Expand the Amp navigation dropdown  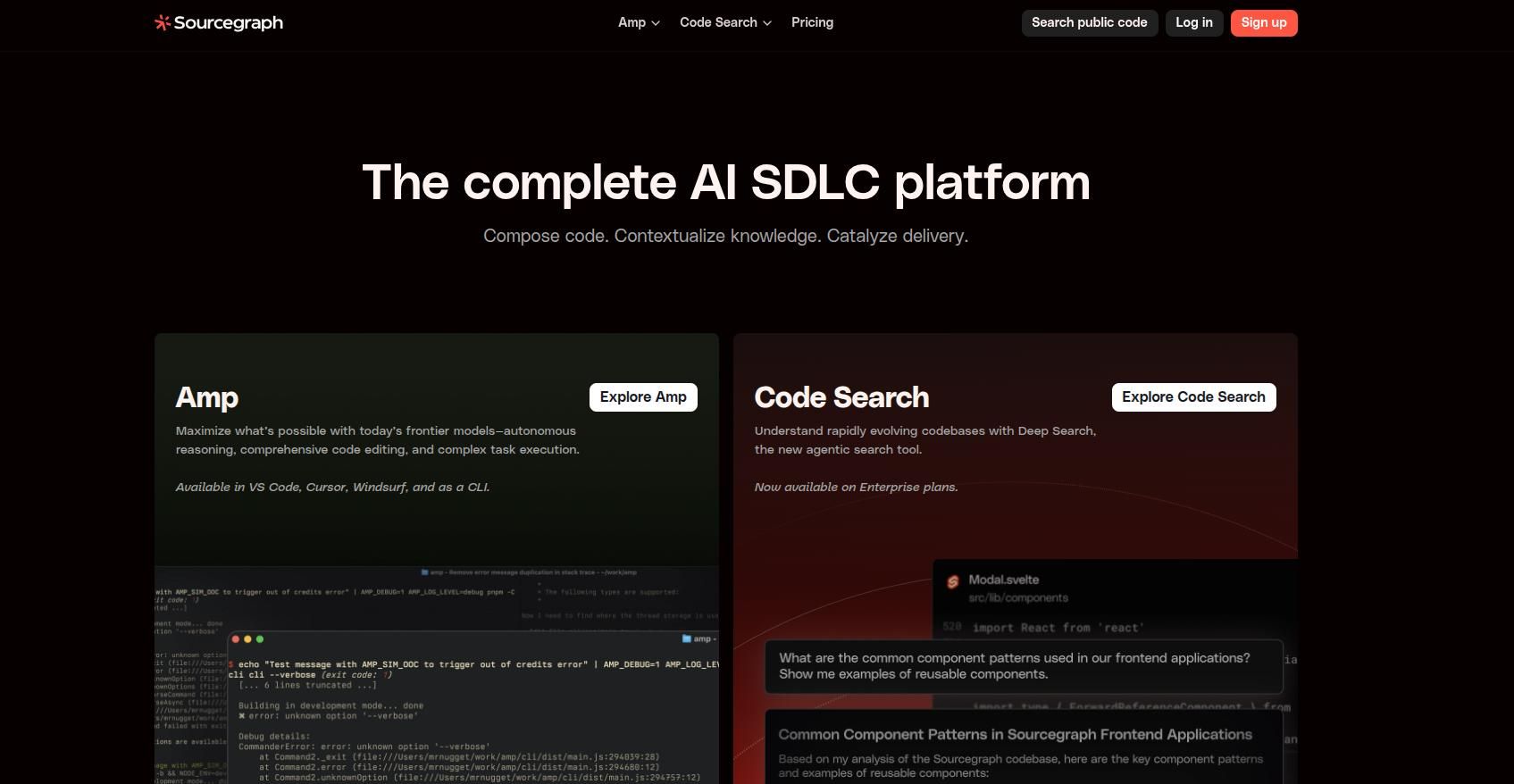(639, 22)
